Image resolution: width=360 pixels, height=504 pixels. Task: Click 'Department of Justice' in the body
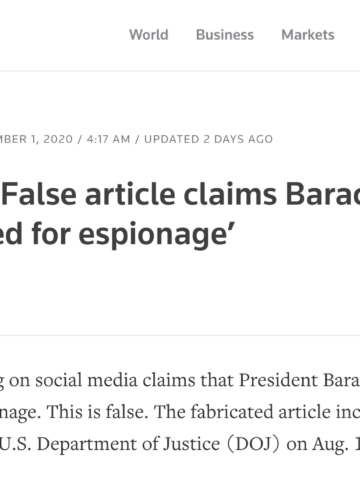point(128,444)
